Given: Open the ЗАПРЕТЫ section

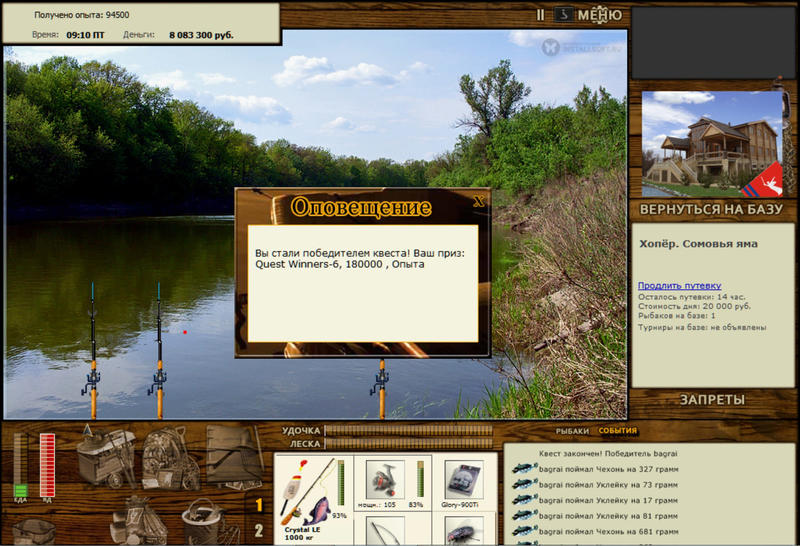Looking at the screenshot, I should click(712, 400).
